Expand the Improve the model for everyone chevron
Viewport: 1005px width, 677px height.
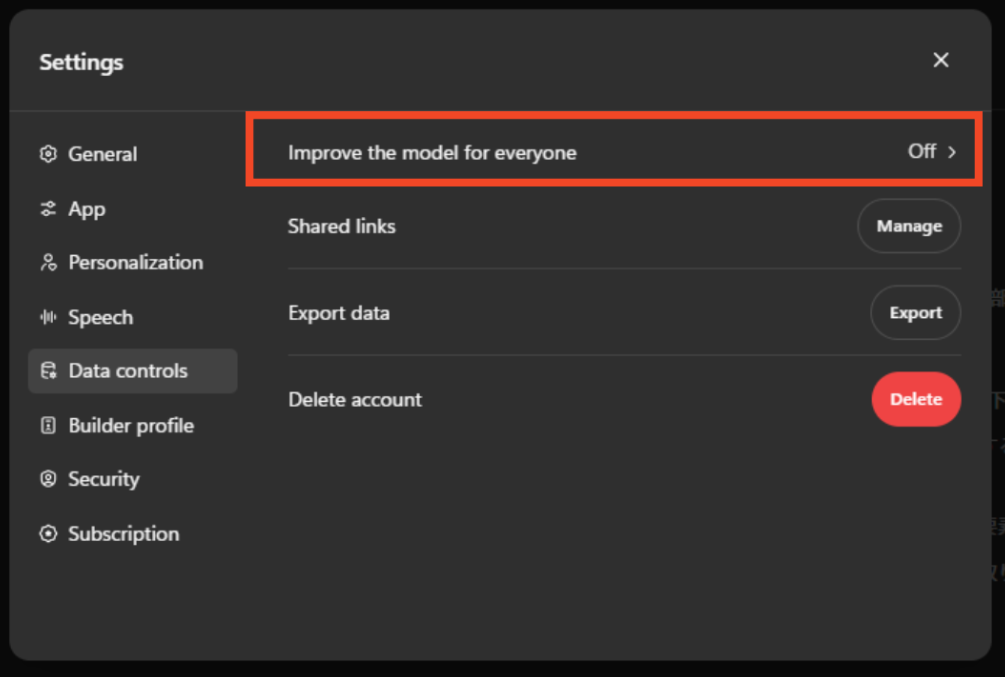[950, 152]
